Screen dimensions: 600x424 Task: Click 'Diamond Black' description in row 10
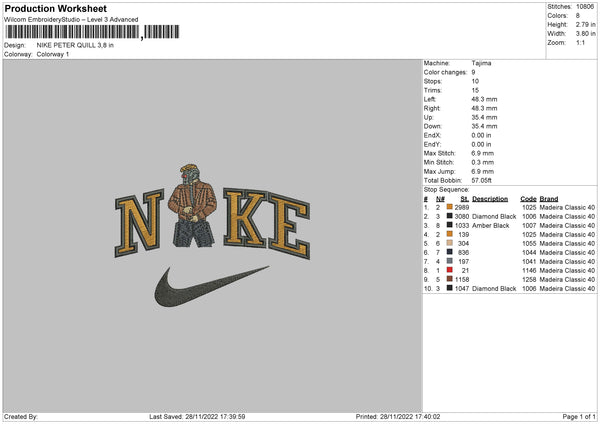click(x=494, y=288)
